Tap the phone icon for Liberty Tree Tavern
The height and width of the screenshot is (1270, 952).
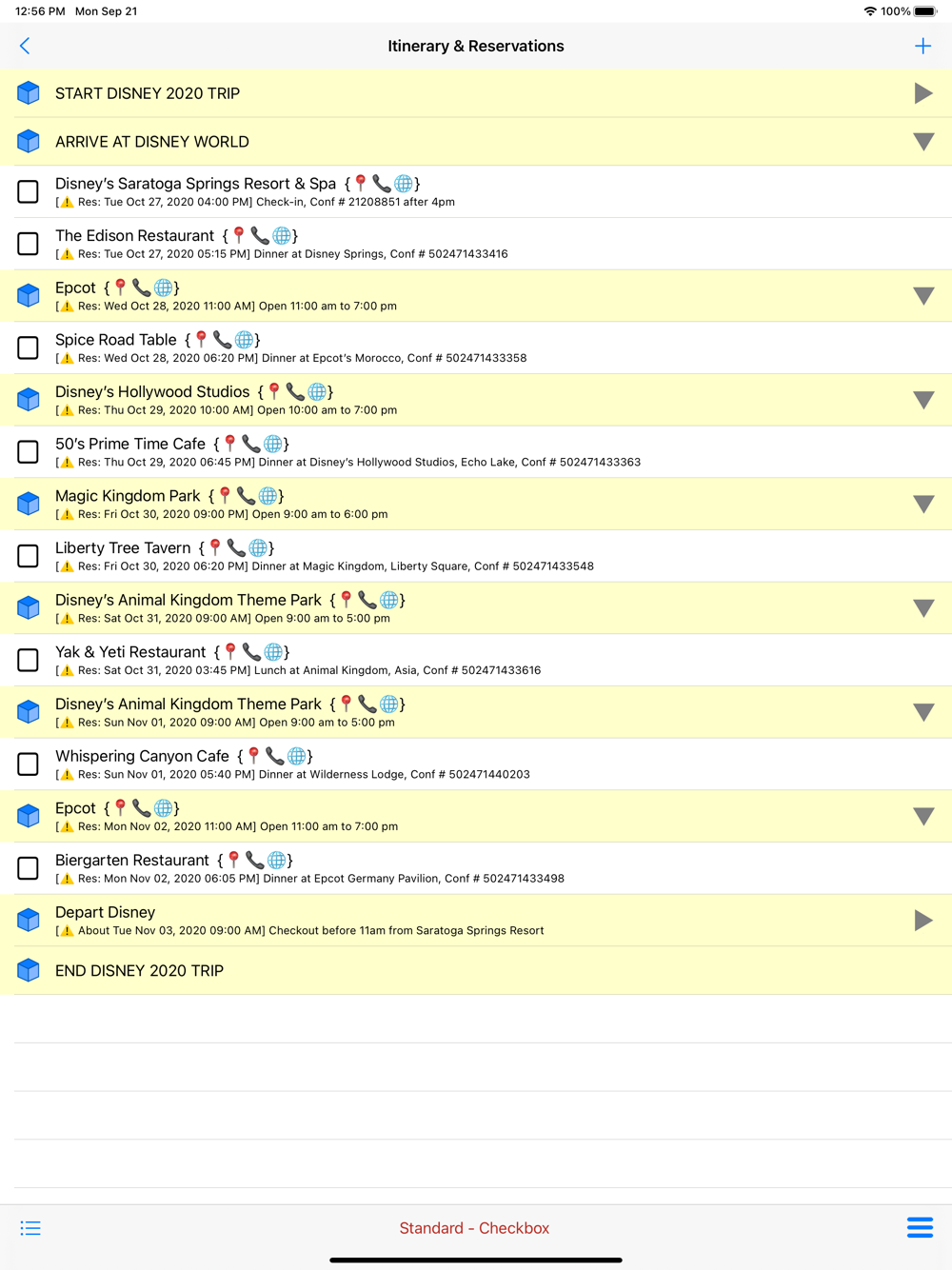point(236,547)
